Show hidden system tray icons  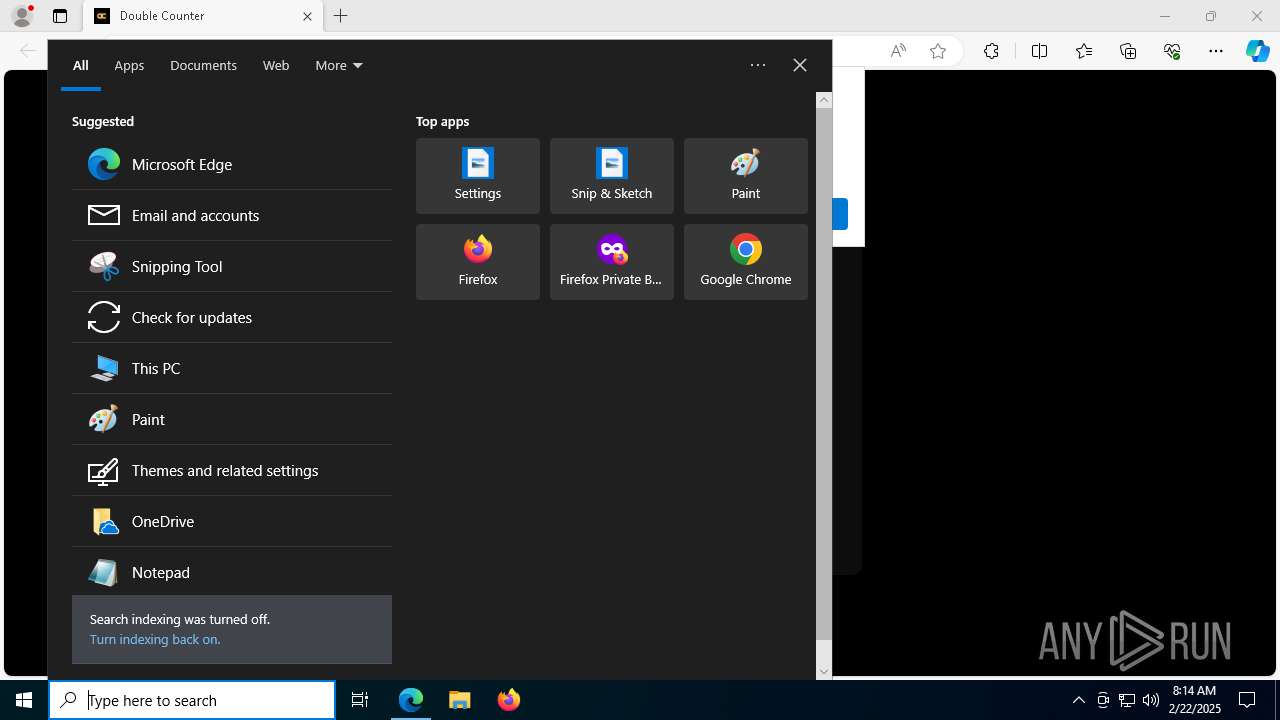[1079, 700]
